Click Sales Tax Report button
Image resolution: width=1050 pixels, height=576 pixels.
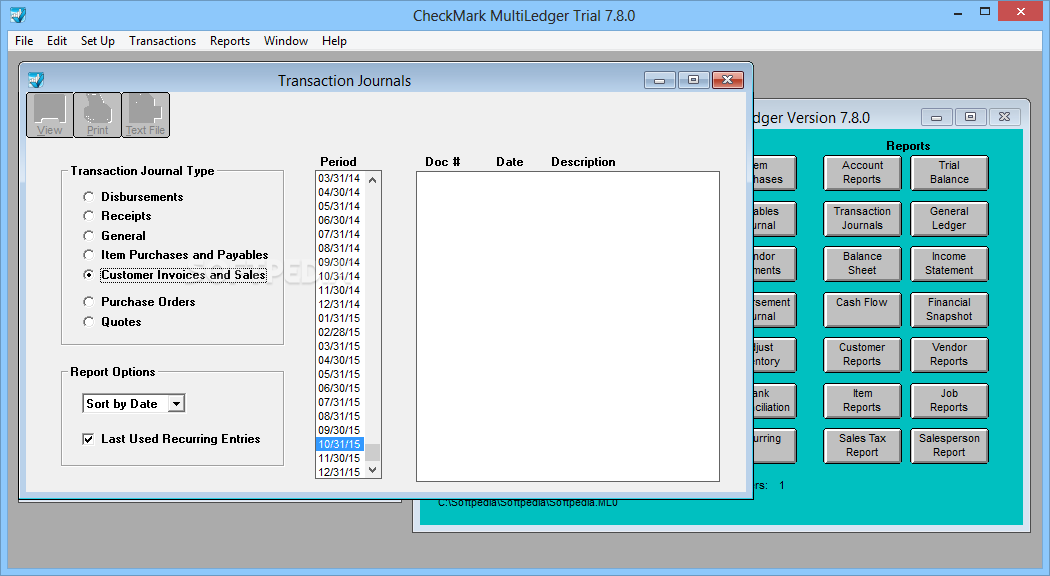[x=862, y=445]
